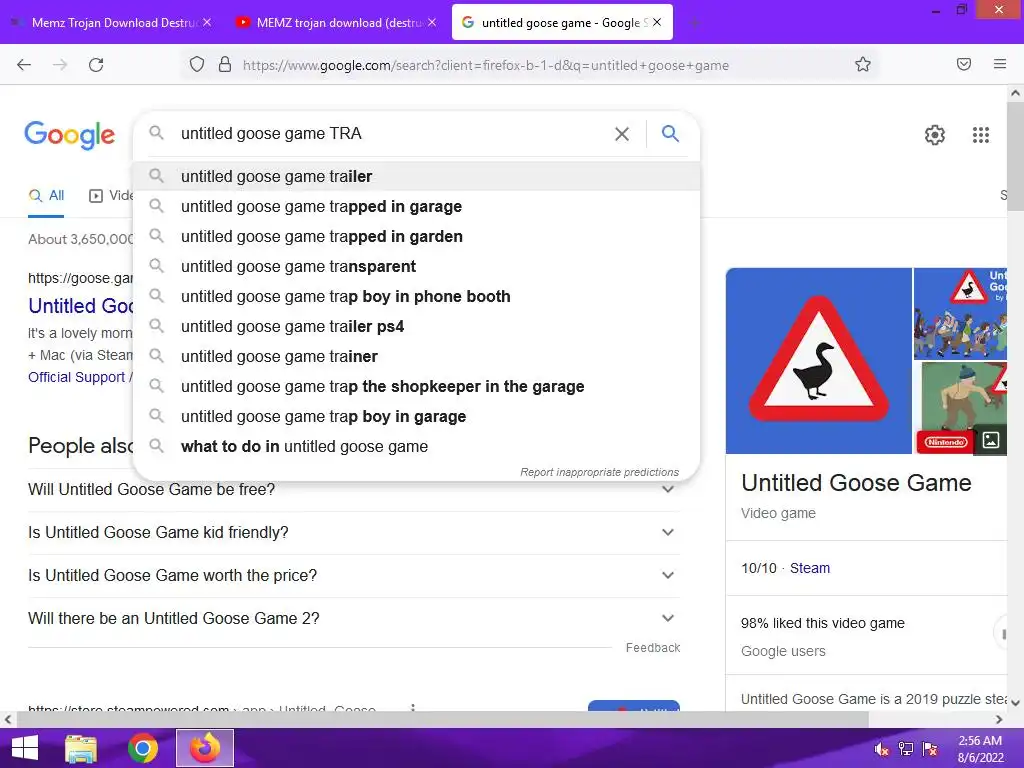
Task: Choose suggestion trap boy in garage
Action: click(x=416, y=417)
